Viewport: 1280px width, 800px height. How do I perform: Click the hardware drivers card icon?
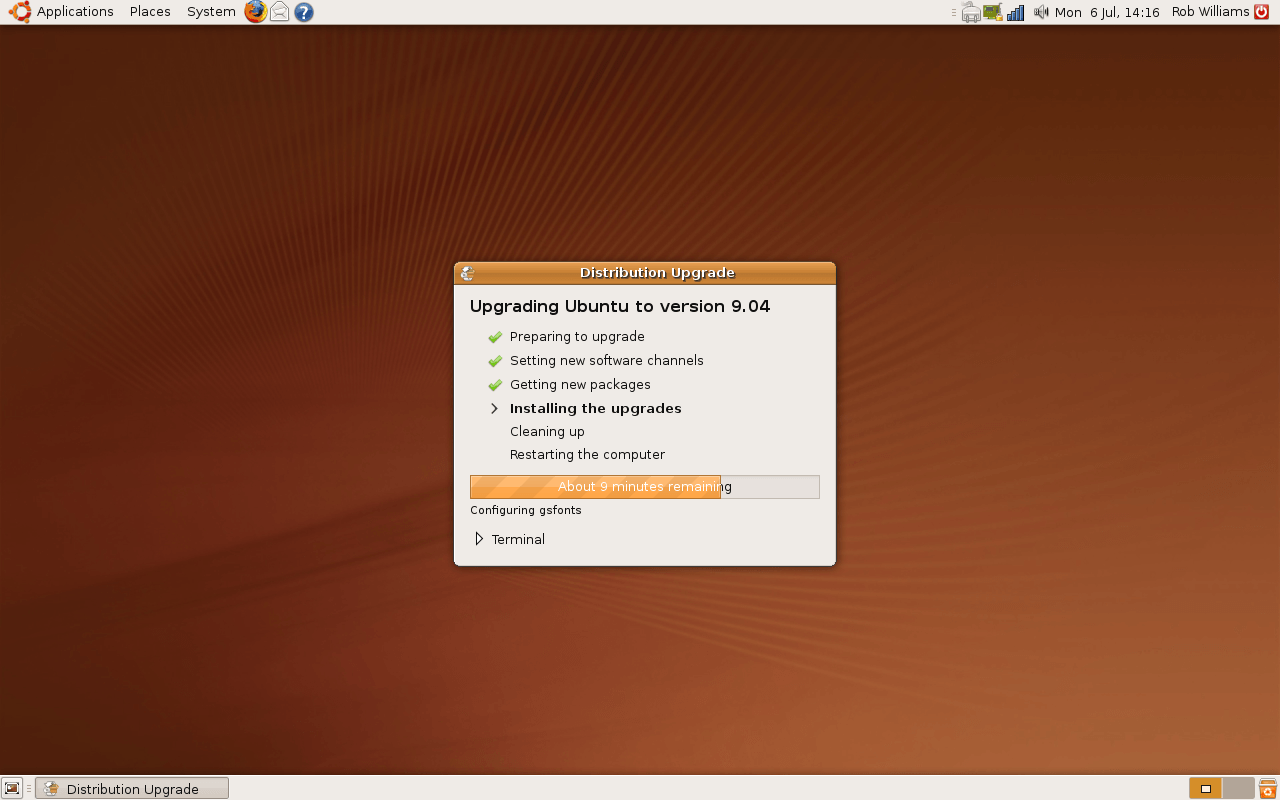tap(993, 12)
